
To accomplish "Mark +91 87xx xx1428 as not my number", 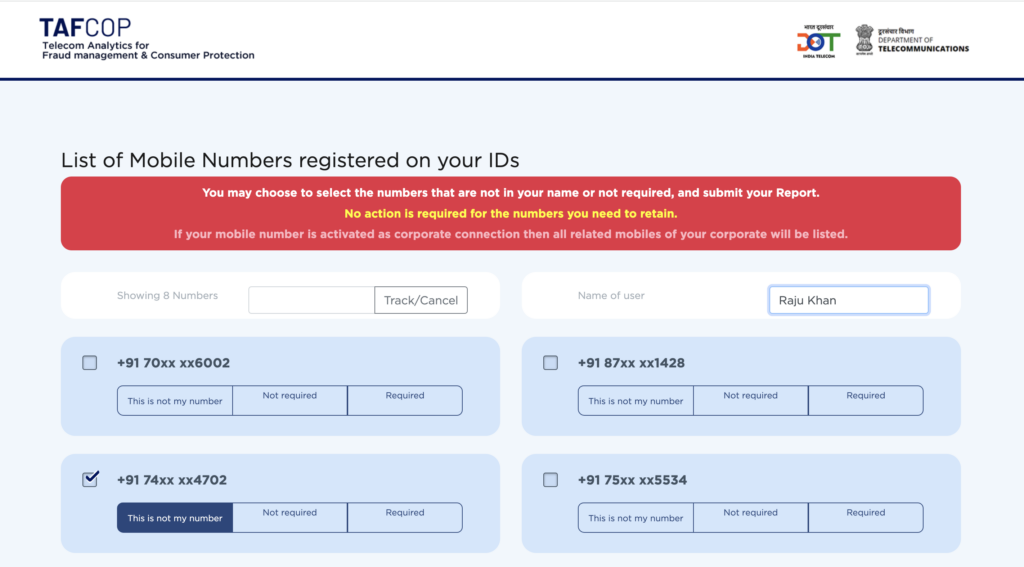I will [x=635, y=400].
